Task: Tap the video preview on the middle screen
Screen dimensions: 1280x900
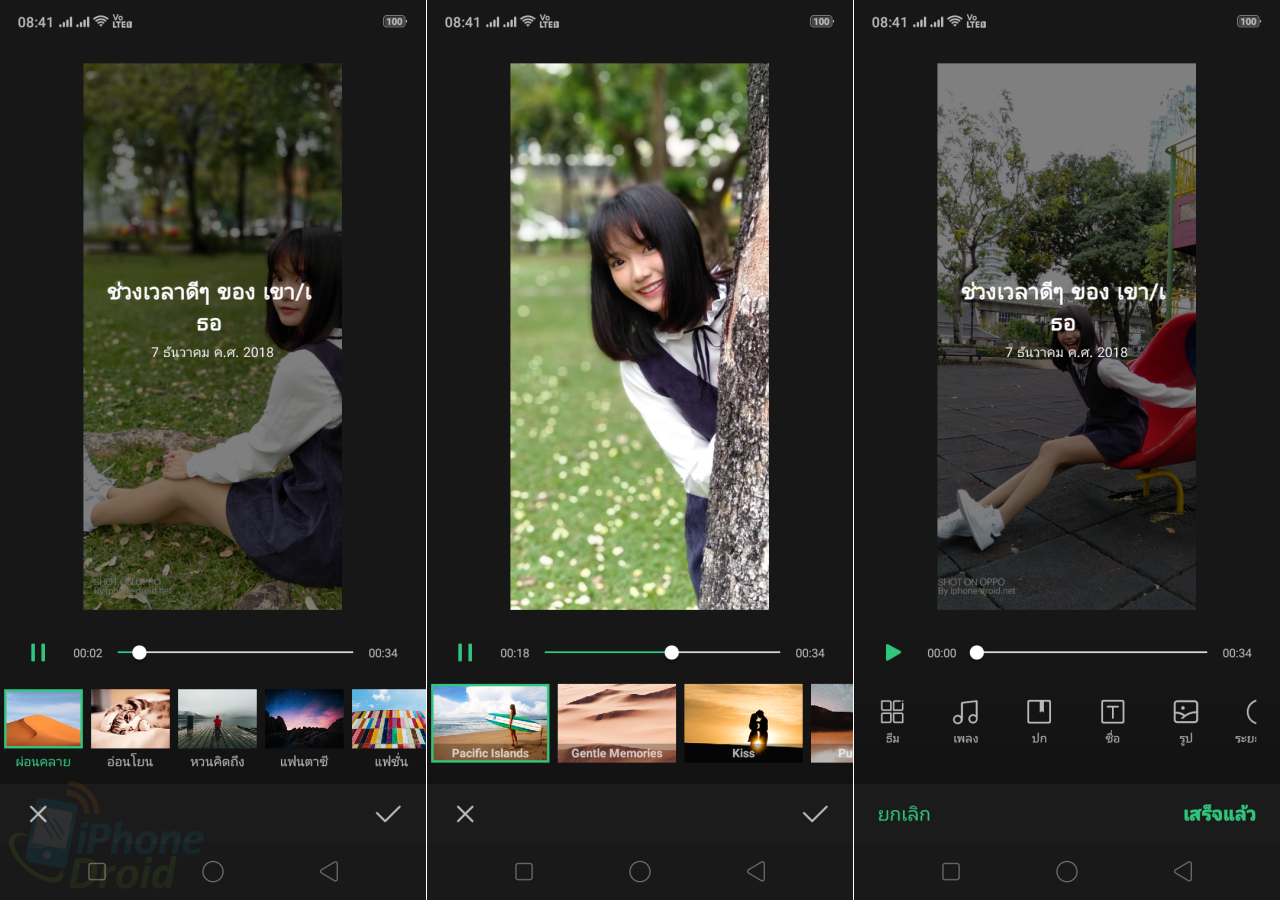Action: tap(640, 337)
